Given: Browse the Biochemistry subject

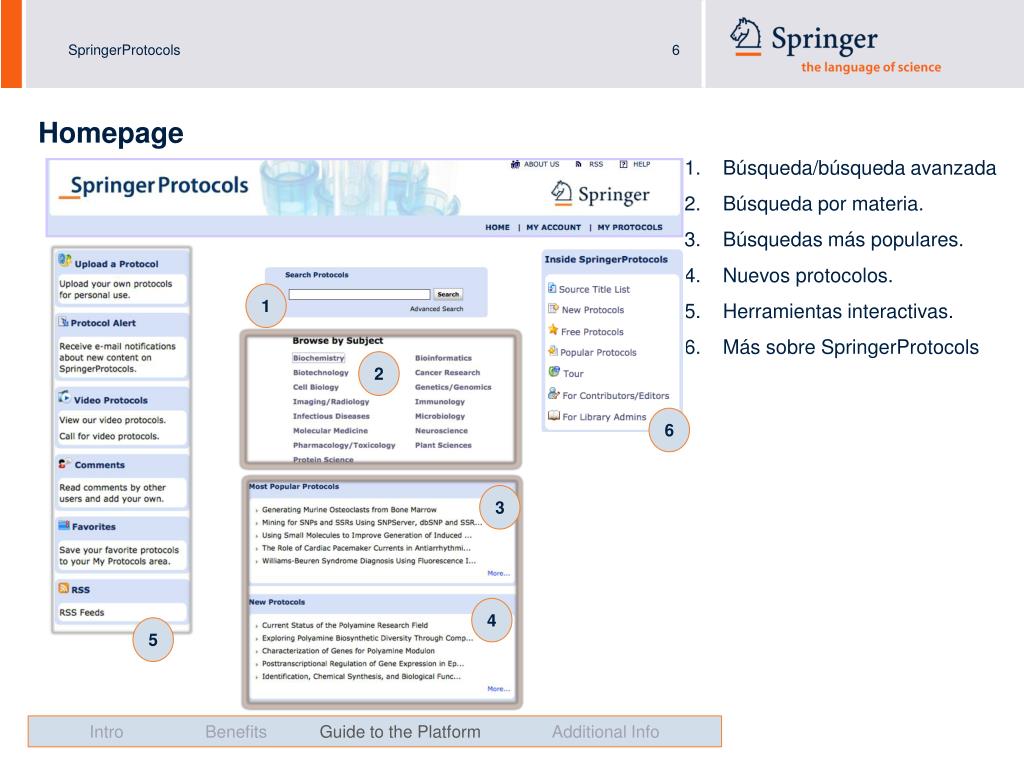Looking at the screenshot, I should tap(318, 358).
